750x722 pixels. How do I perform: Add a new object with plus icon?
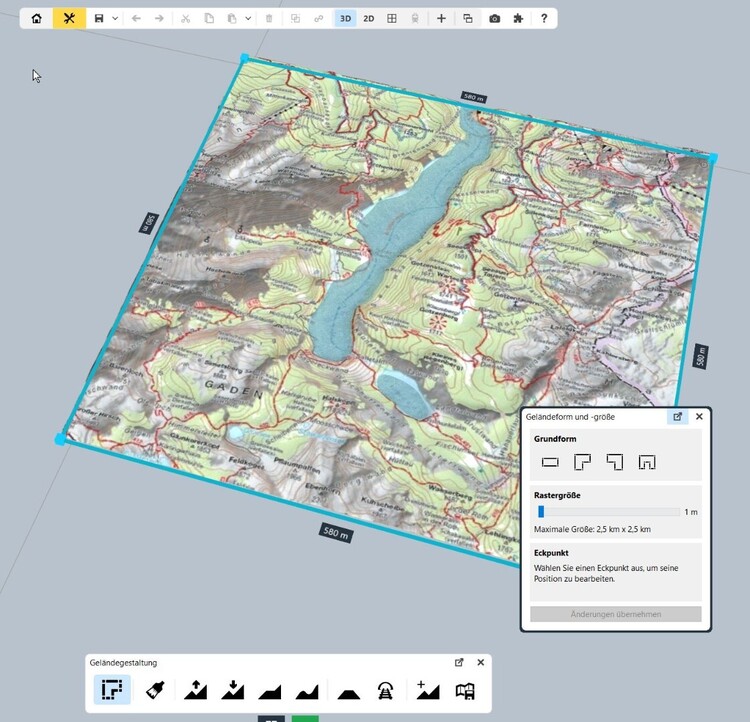tap(441, 19)
